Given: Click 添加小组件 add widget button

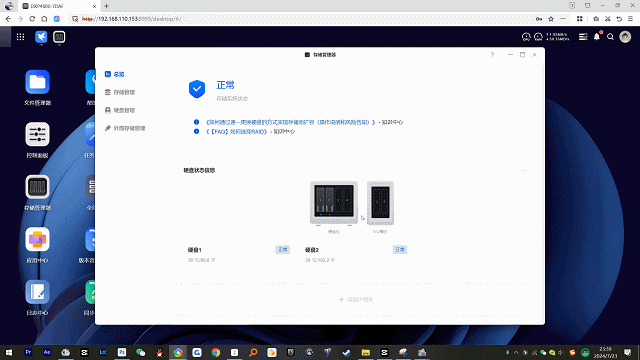Looking at the screenshot, I should tap(356, 299).
